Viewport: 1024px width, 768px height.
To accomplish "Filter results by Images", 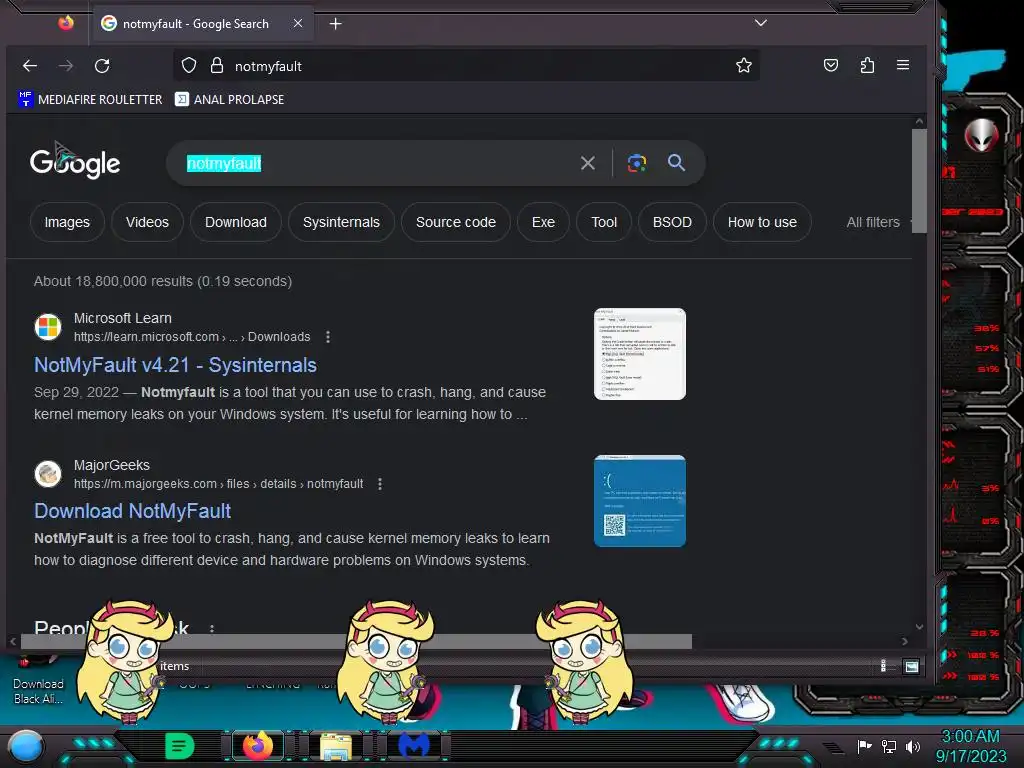I will click(67, 222).
